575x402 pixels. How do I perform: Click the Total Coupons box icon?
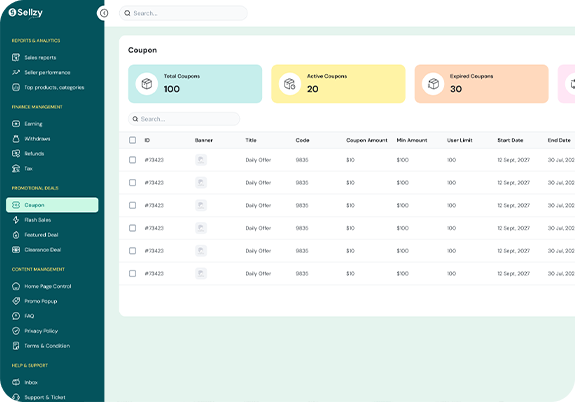[x=147, y=84]
